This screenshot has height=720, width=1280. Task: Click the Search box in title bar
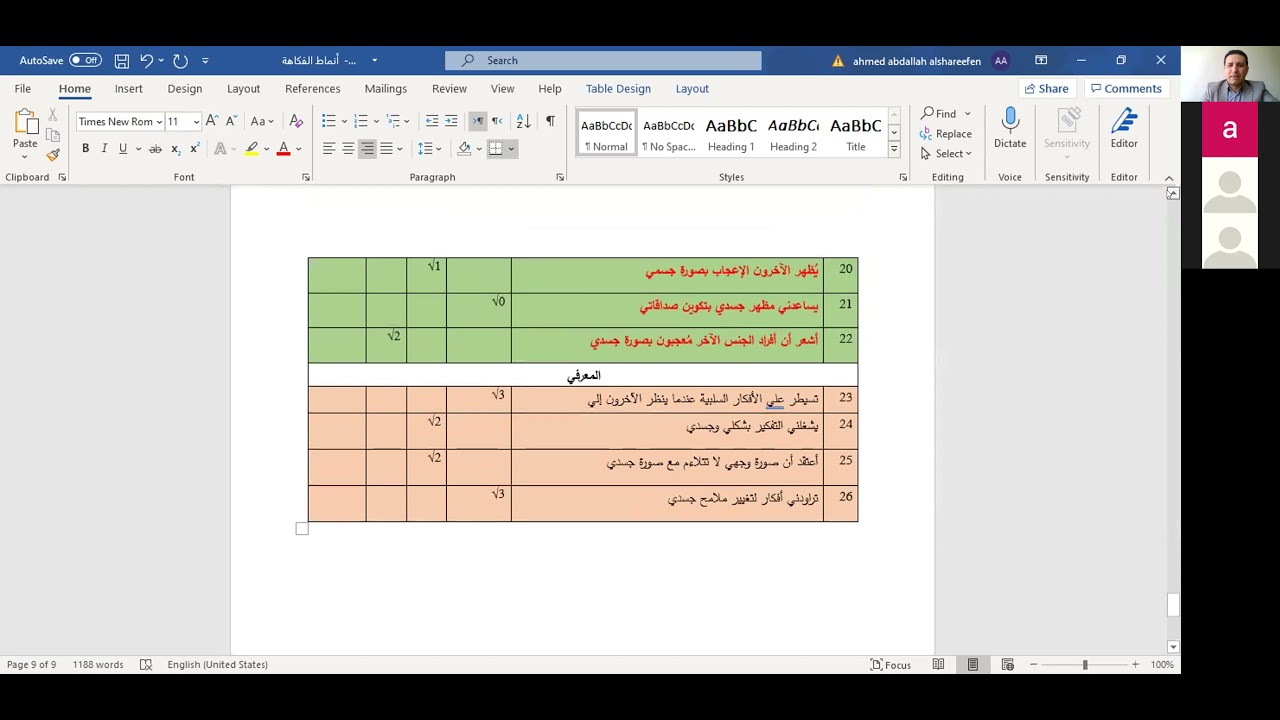[603, 60]
